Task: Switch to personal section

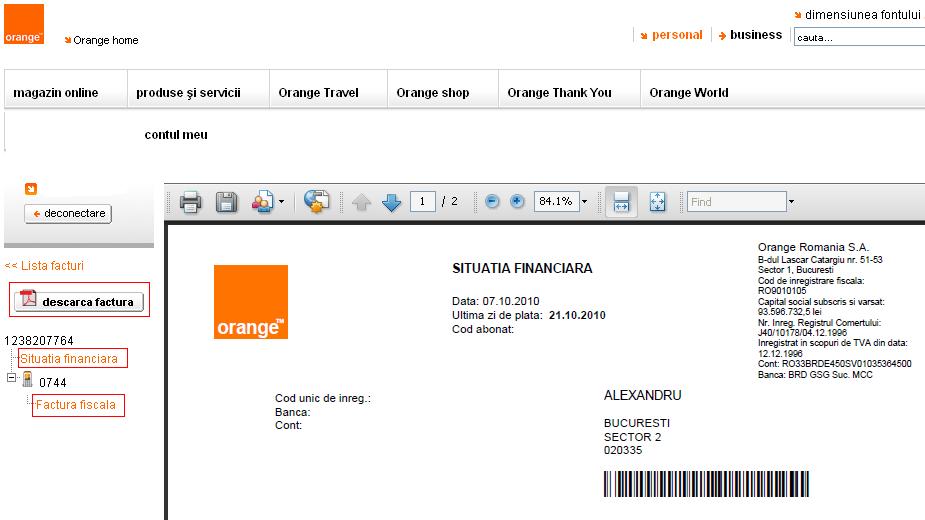Action: [677, 35]
